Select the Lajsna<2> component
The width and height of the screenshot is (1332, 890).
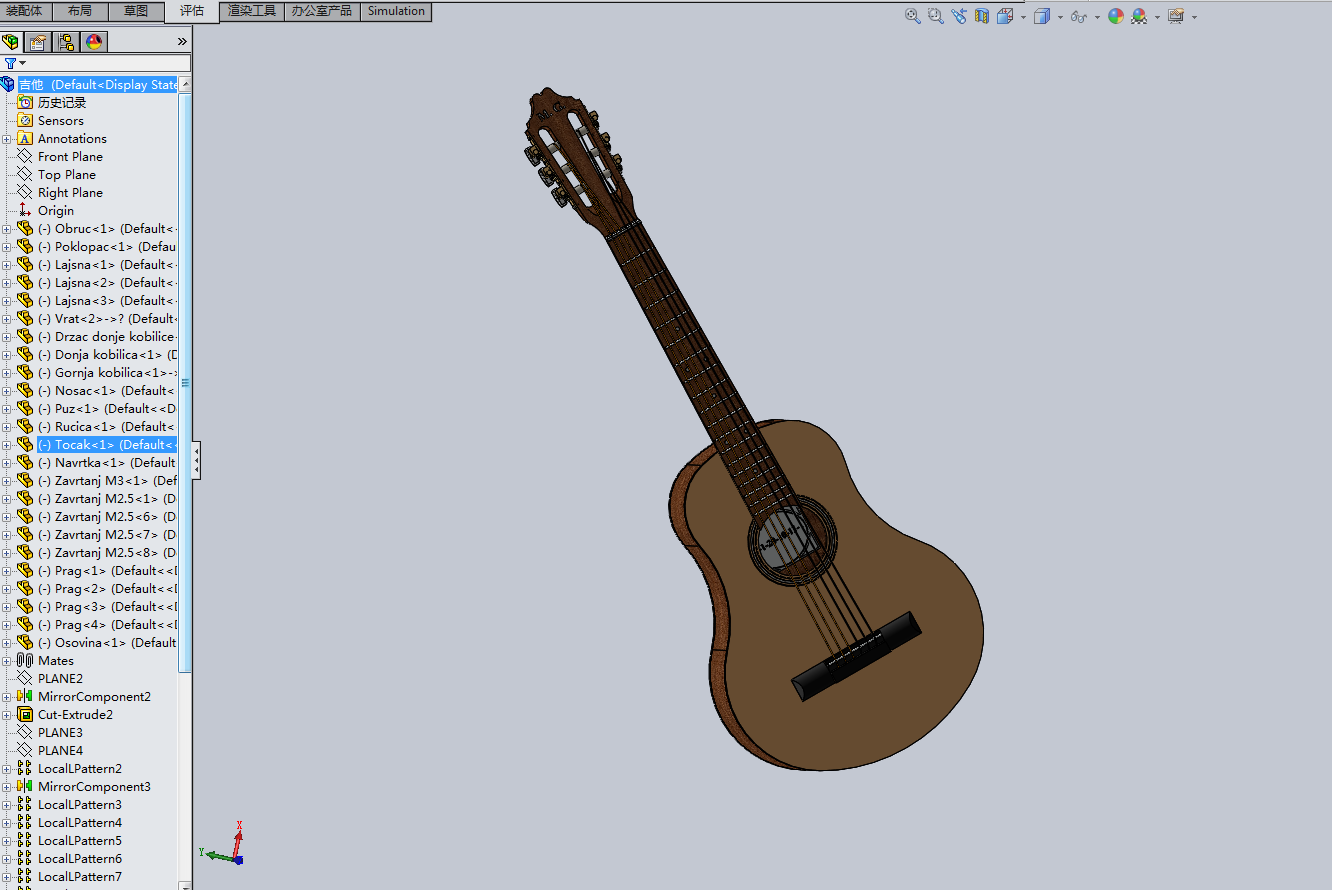coord(107,283)
